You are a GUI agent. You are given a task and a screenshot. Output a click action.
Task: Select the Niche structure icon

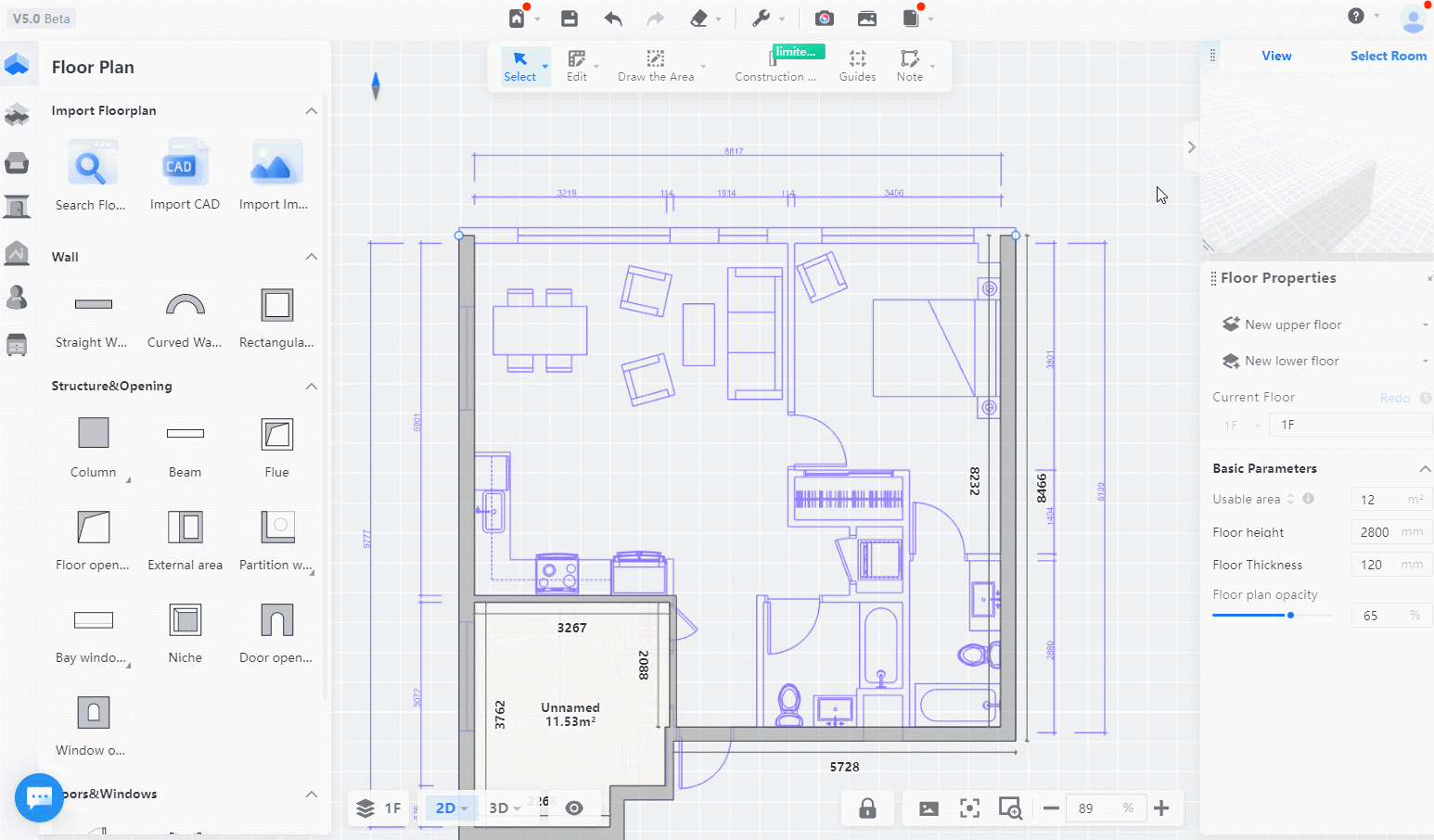click(x=185, y=620)
